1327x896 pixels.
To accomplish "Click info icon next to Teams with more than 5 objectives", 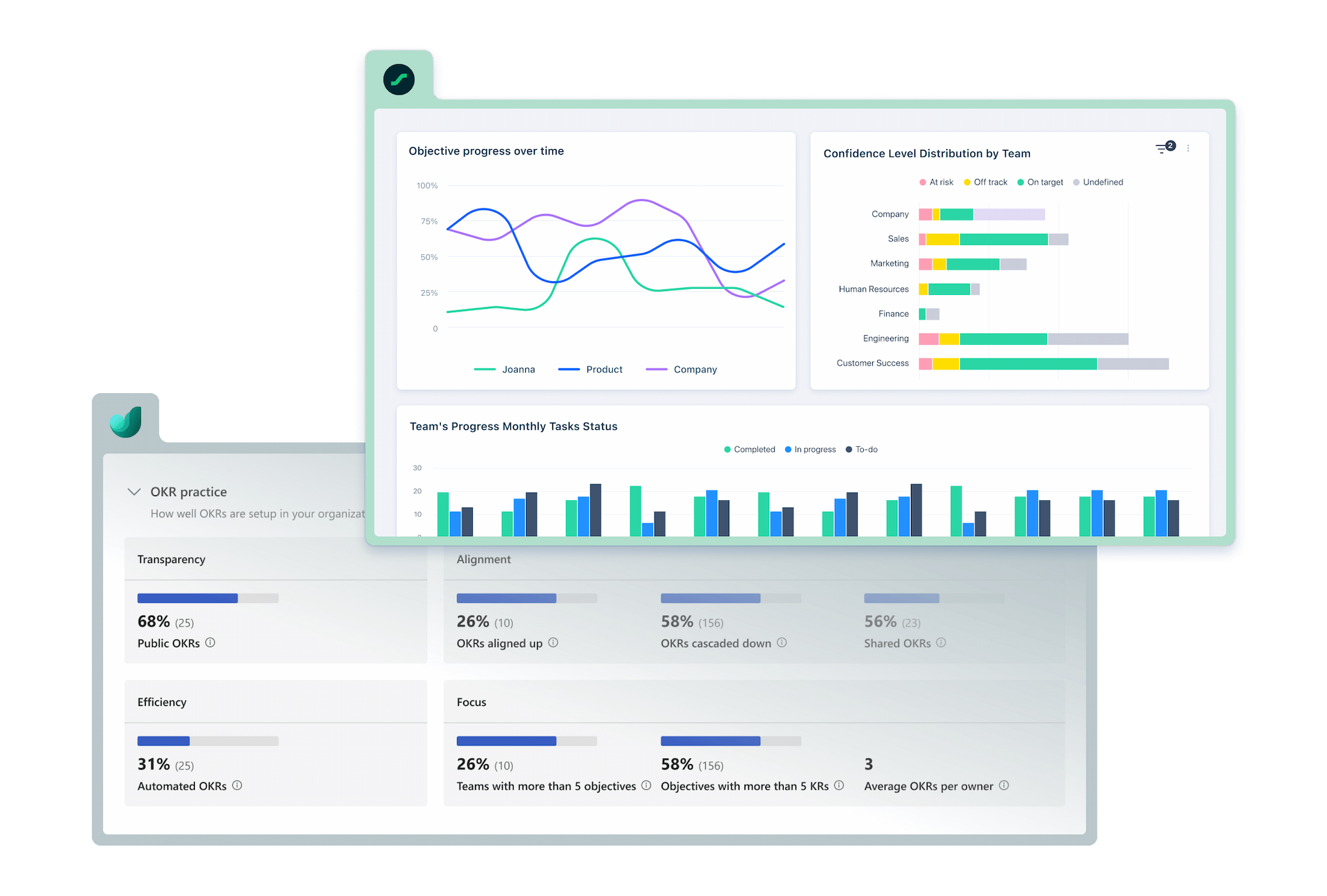I will (646, 786).
